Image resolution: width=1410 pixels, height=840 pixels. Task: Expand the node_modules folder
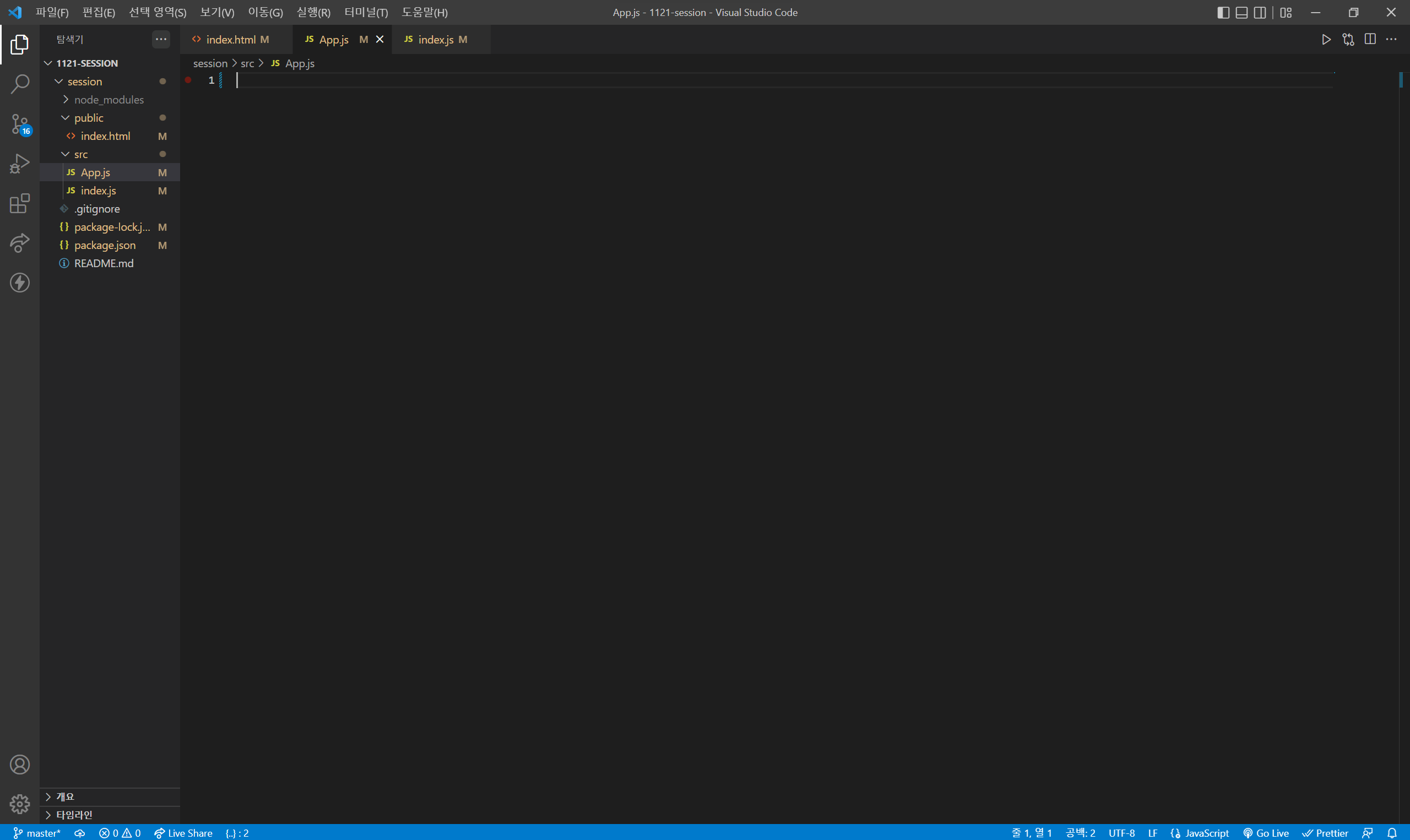109,100
